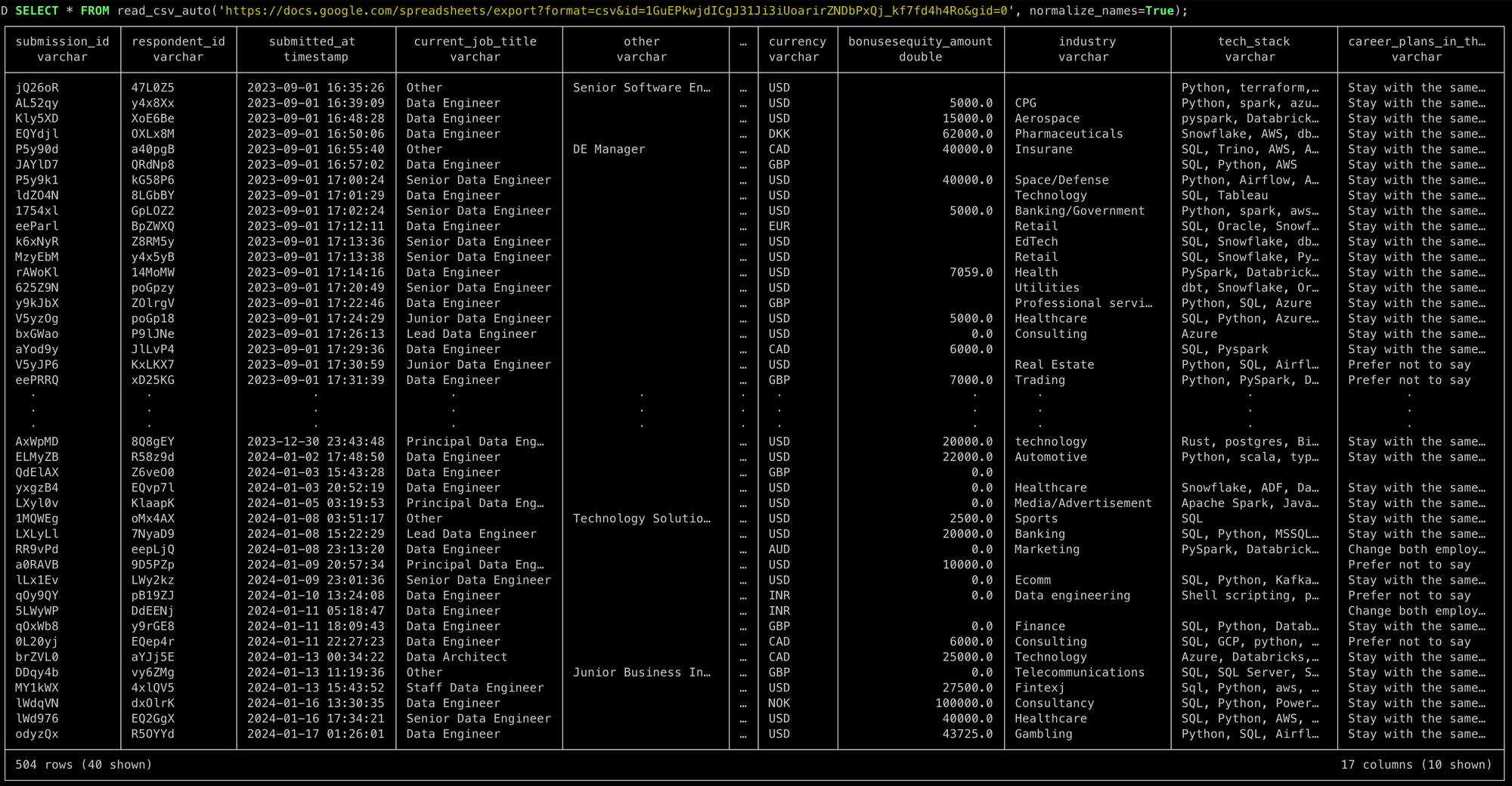Click the Media/Advertisement industry cell

[1083, 503]
